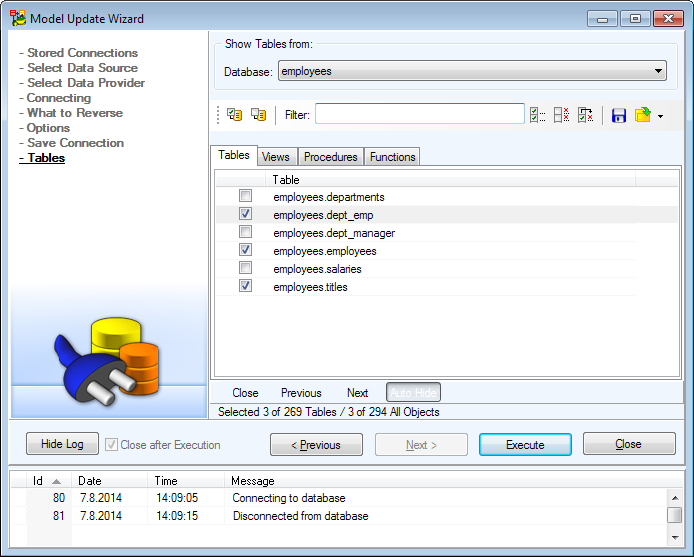Select the employees.salaries row text
Viewport: 694px width, 557px height.
click(x=317, y=269)
